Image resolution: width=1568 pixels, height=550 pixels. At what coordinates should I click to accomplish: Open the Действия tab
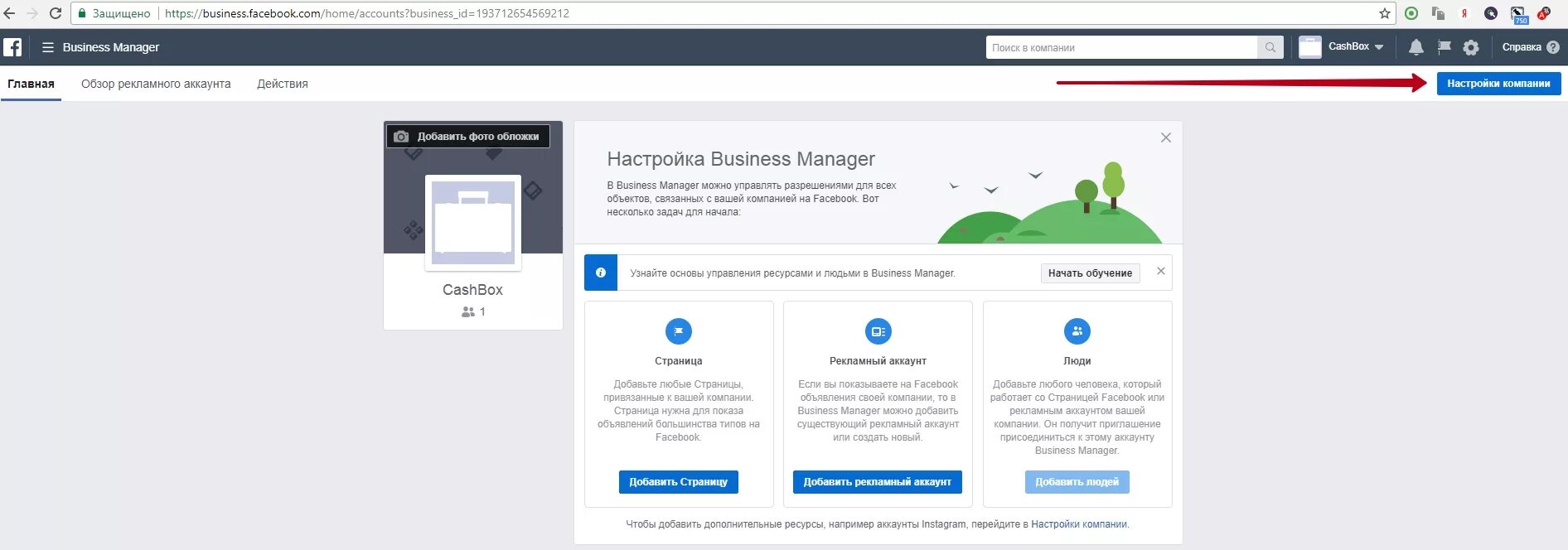283,84
